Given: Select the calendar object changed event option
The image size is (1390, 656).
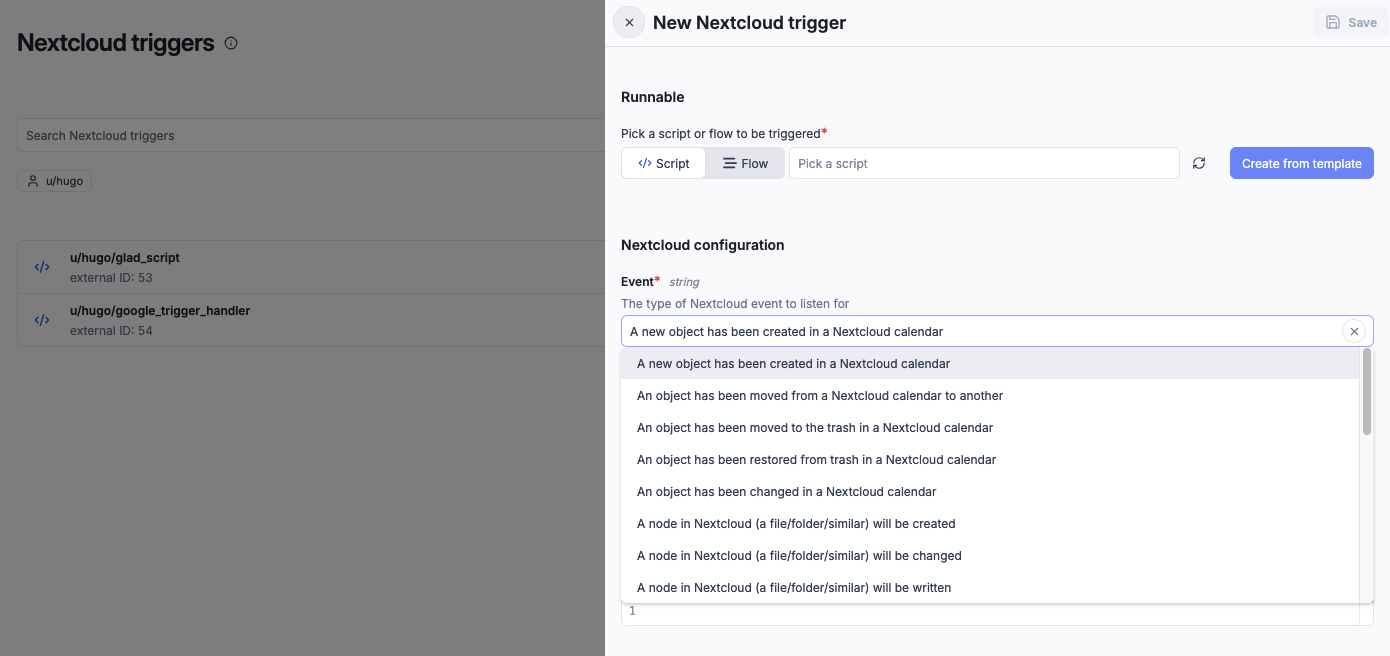Looking at the screenshot, I should (787, 491).
